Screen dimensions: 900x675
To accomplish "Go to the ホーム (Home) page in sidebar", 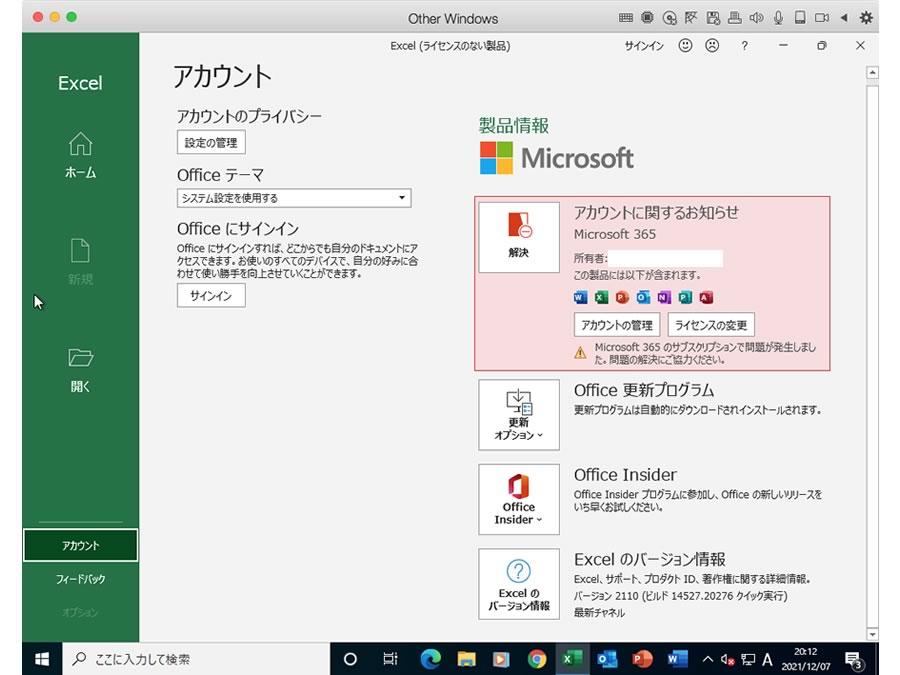I will coord(80,155).
